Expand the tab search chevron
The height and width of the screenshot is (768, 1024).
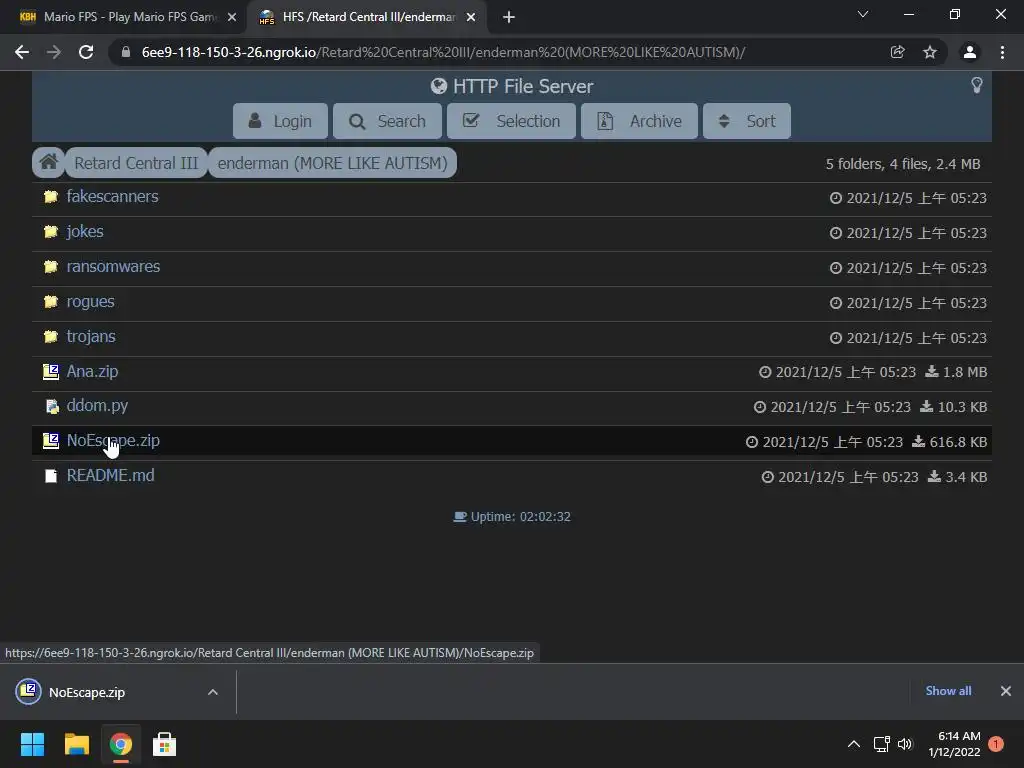pos(863,14)
